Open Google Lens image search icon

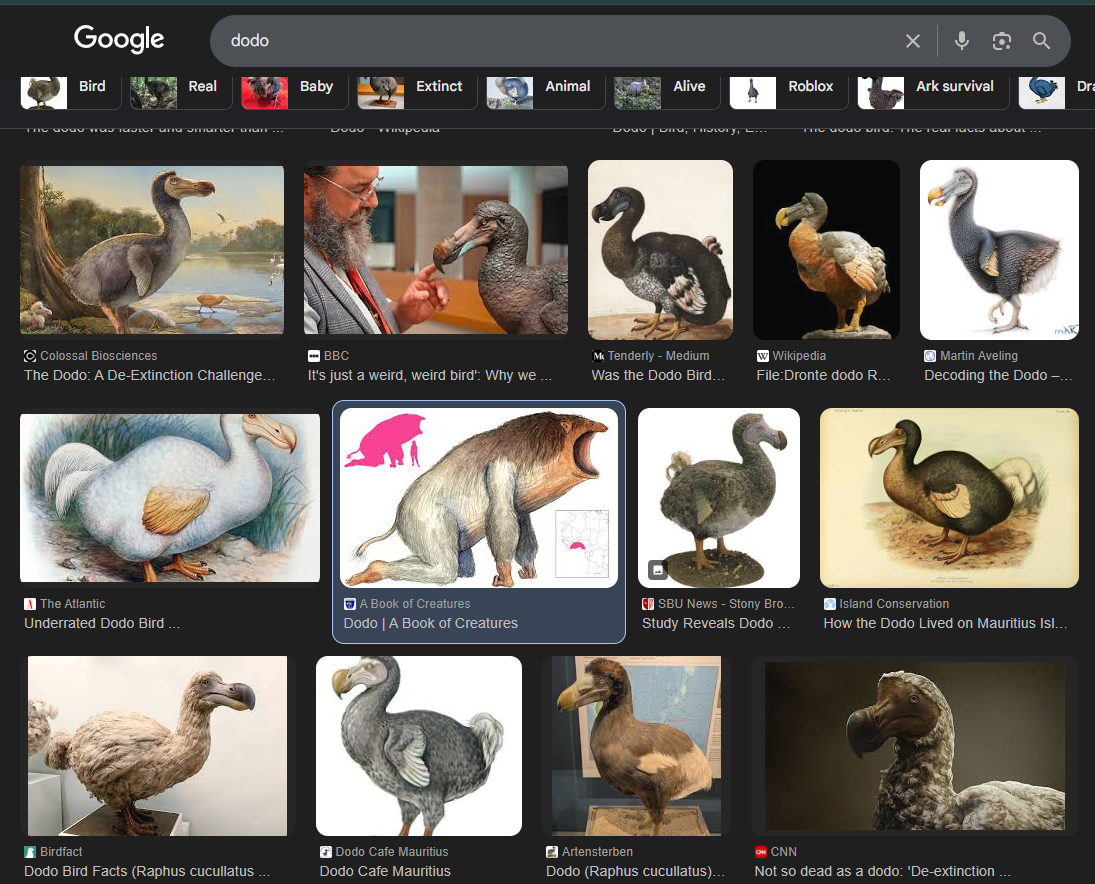click(x=1001, y=41)
